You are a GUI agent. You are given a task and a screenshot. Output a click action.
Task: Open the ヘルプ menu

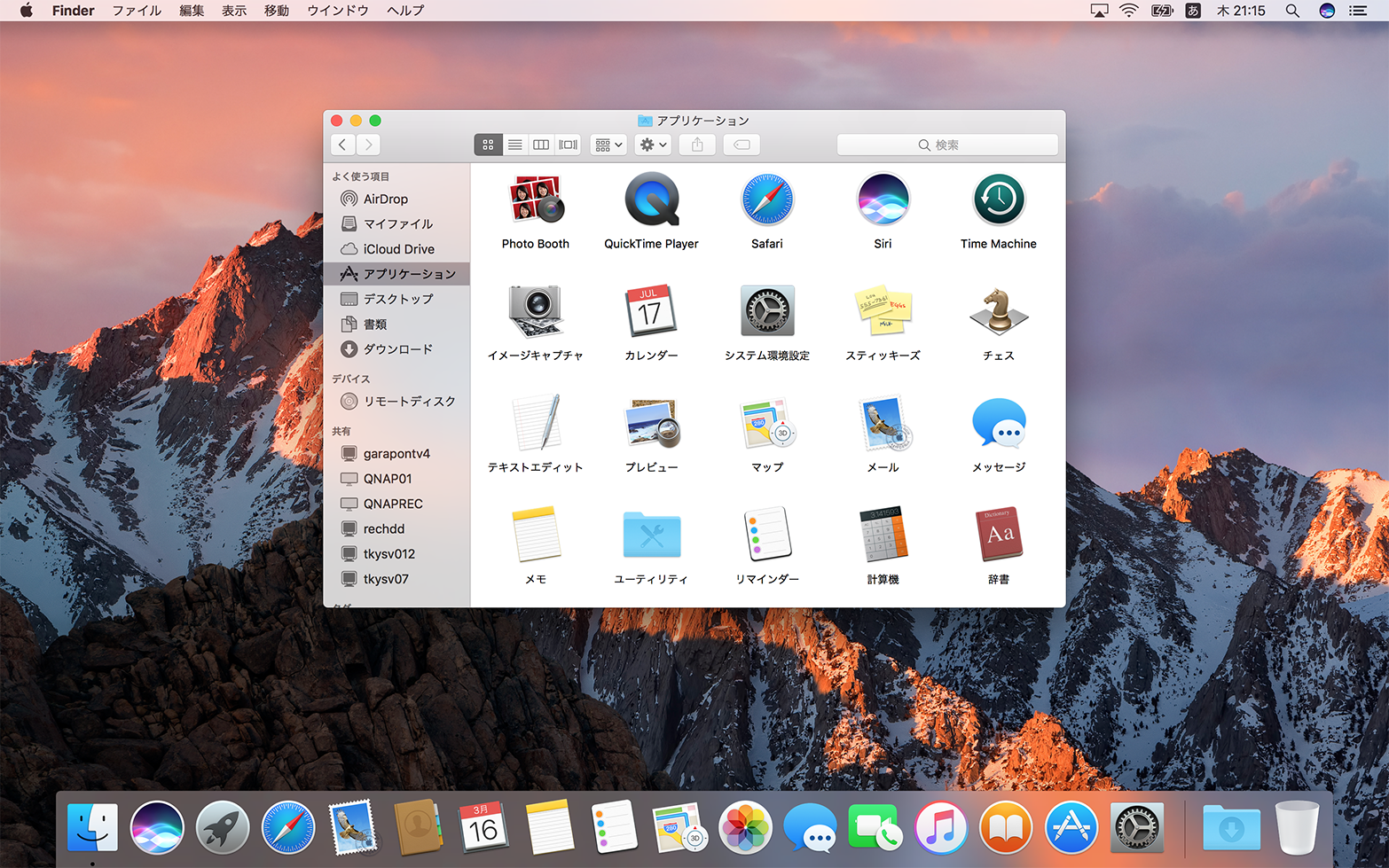click(x=405, y=11)
